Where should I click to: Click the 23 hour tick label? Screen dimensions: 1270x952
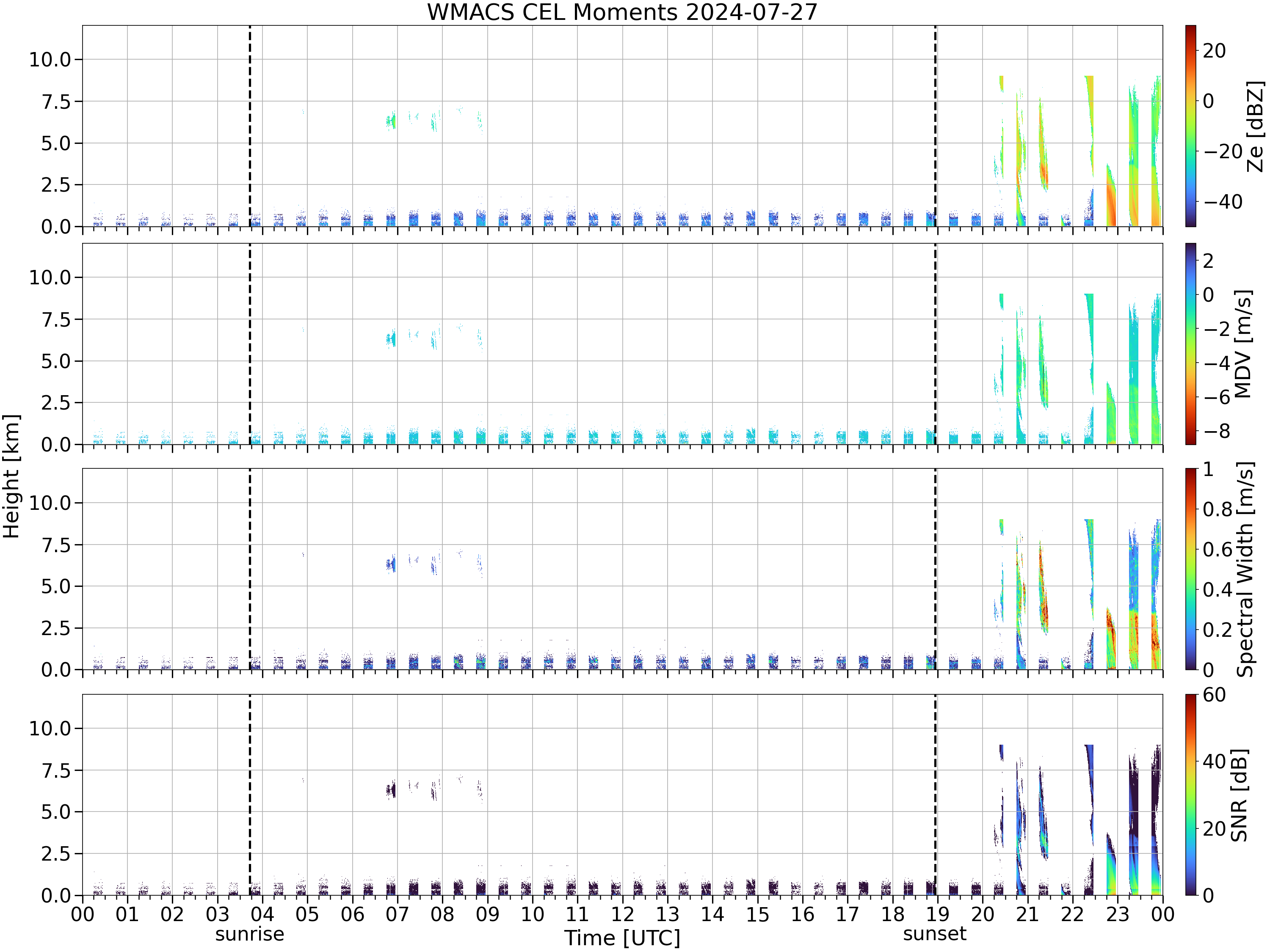click(x=1117, y=914)
